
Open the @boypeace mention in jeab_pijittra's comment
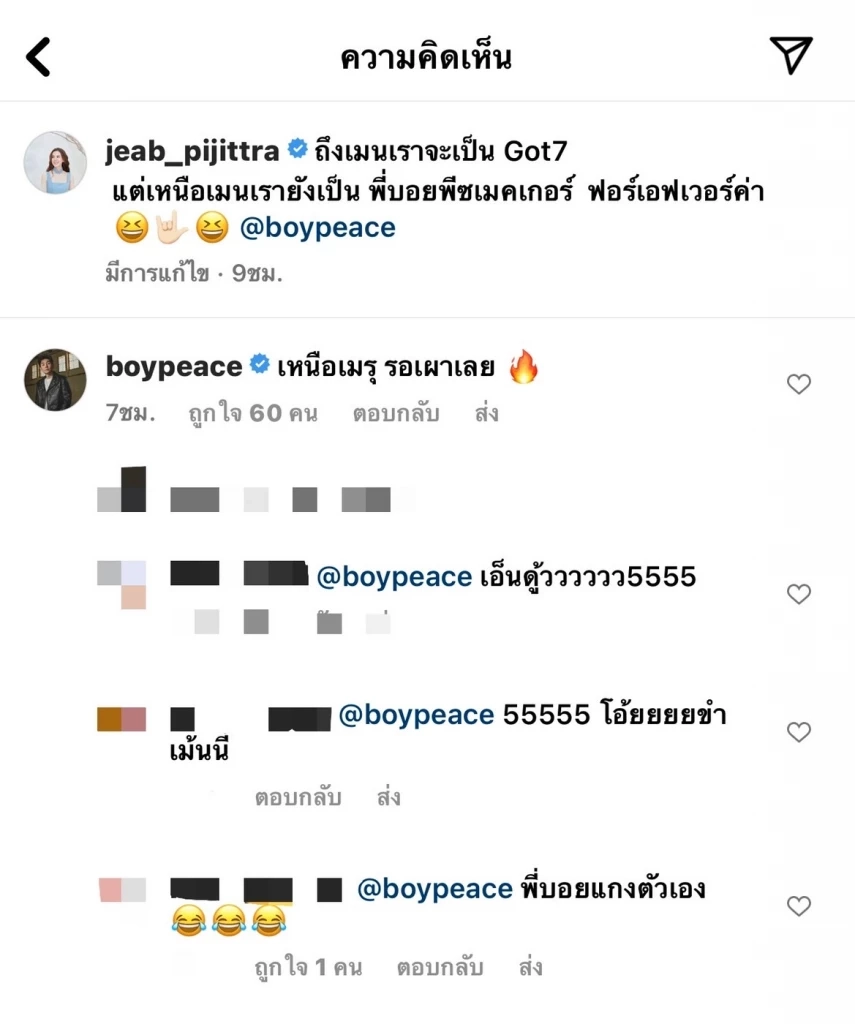pyautogui.click(x=319, y=227)
